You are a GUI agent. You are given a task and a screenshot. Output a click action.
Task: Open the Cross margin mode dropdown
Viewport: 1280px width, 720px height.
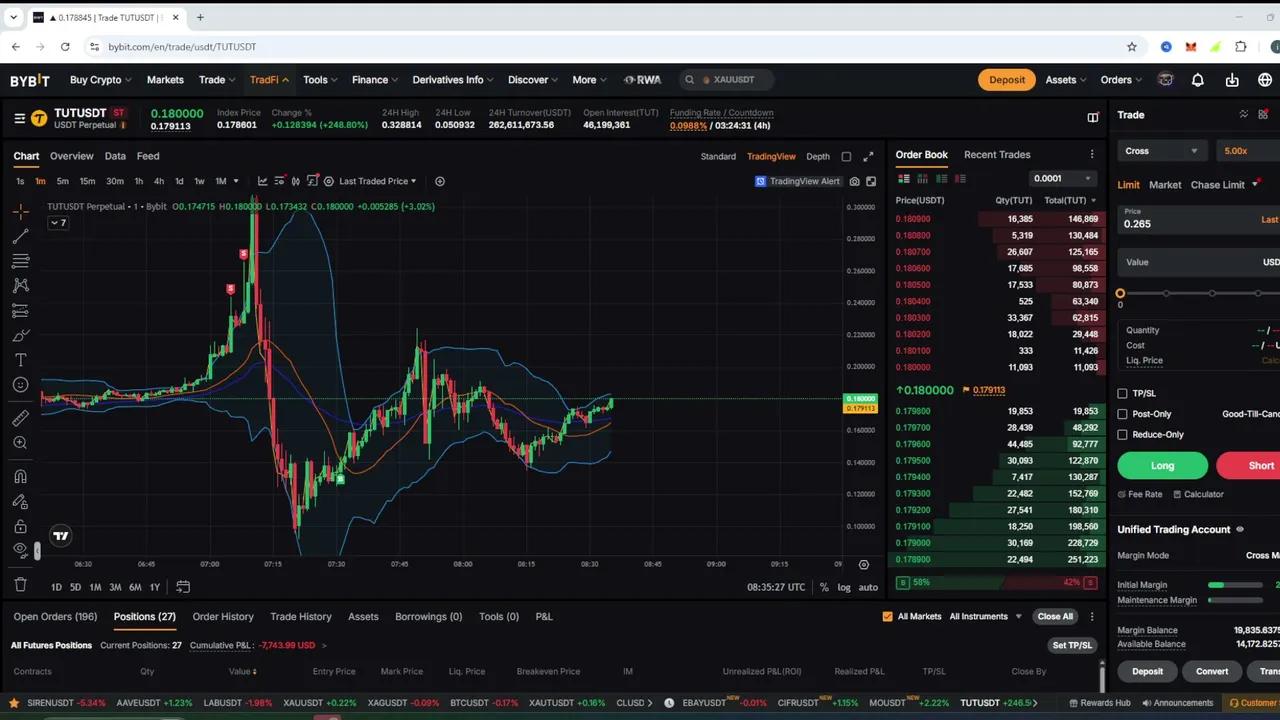pyautogui.click(x=1161, y=151)
